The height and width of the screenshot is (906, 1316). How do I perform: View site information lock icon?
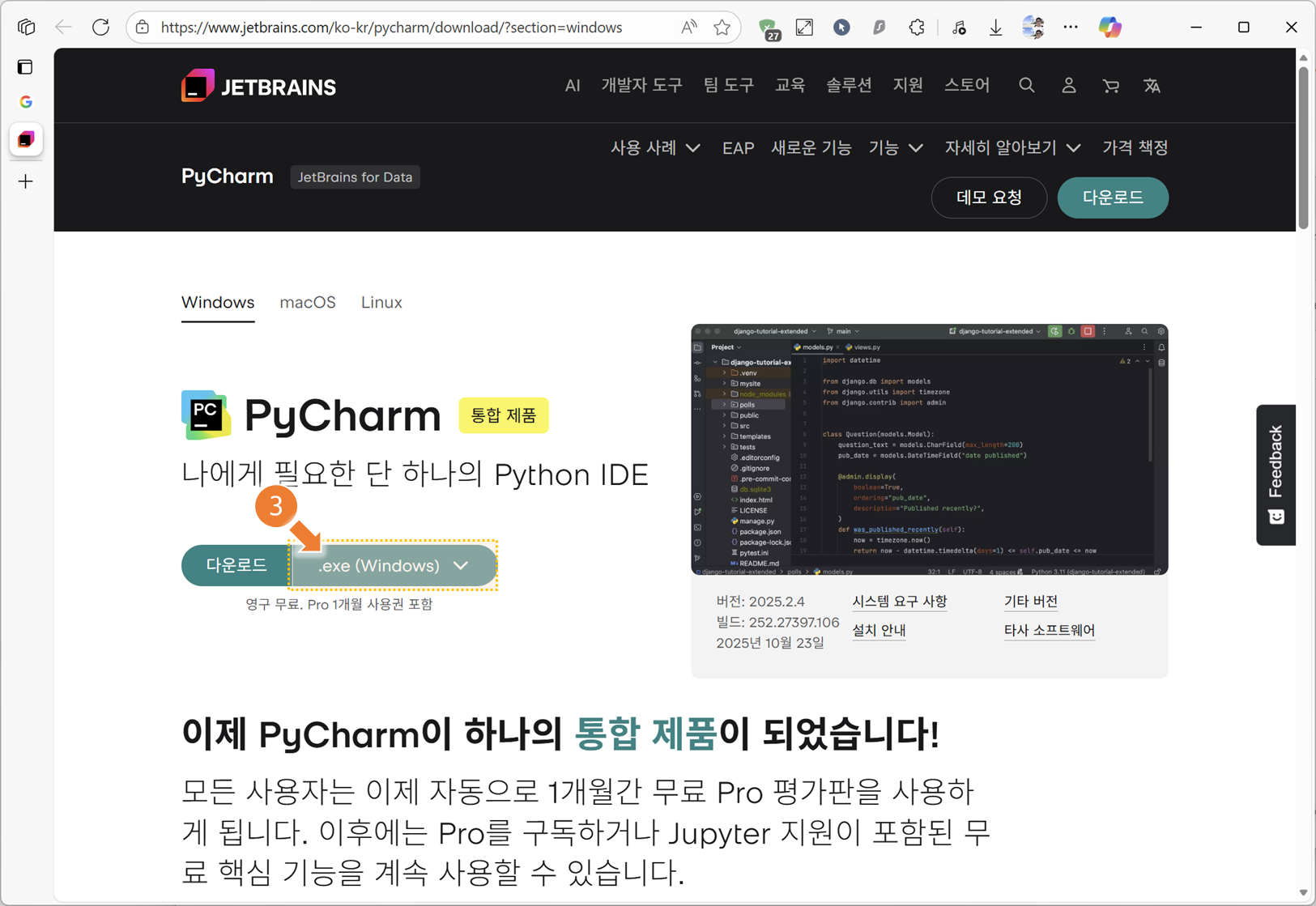pos(143,28)
